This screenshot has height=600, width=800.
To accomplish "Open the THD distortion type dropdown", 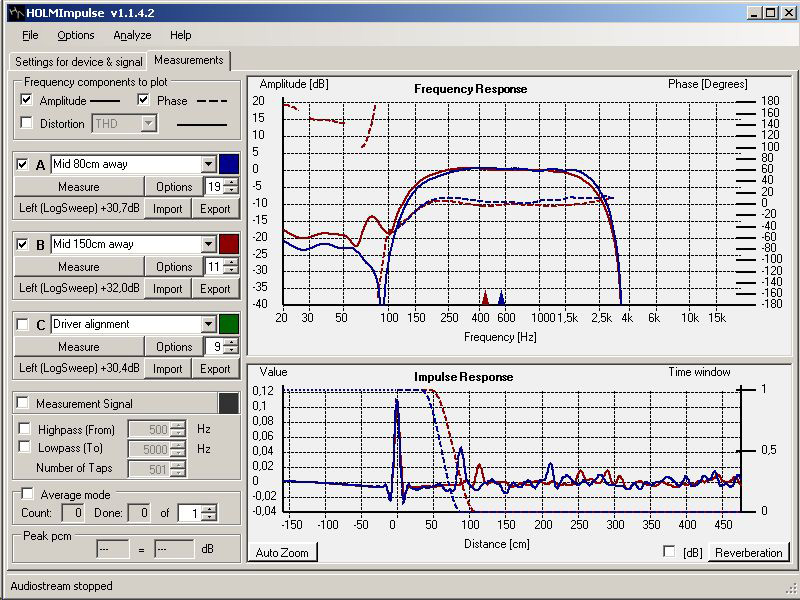I will [x=148, y=123].
